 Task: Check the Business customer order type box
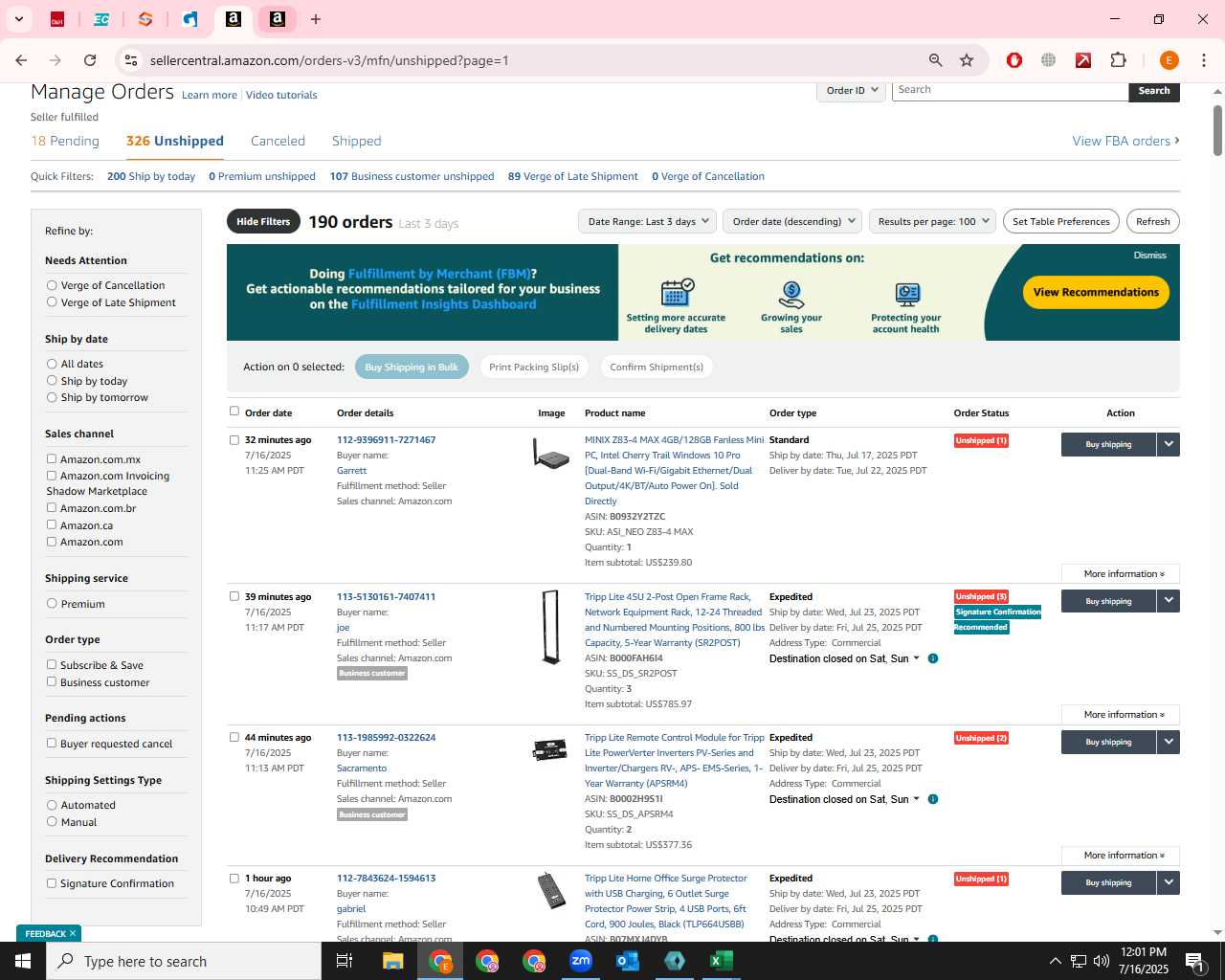click(x=52, y=682)
